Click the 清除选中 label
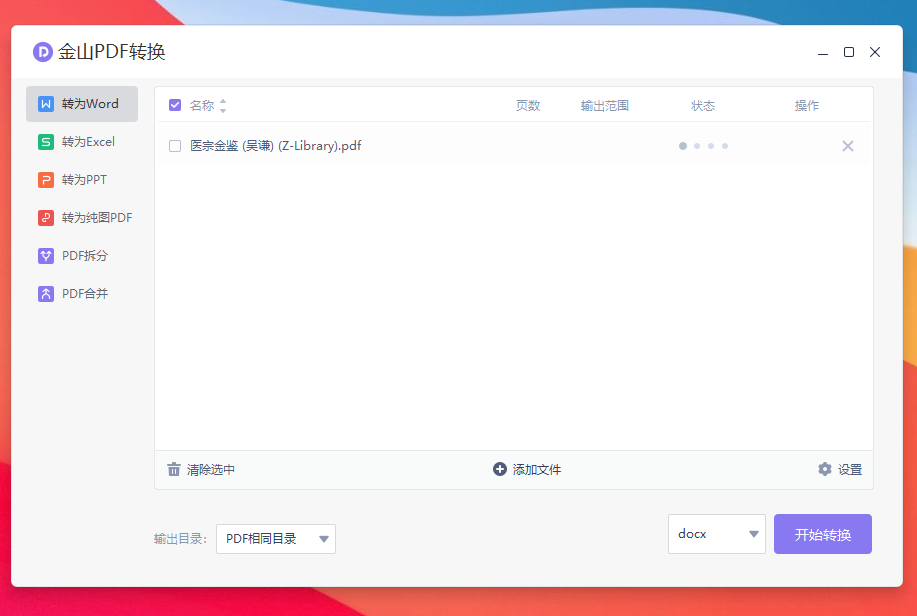The width and height of the screenshot is (917, 616). [x=211, y=470]
